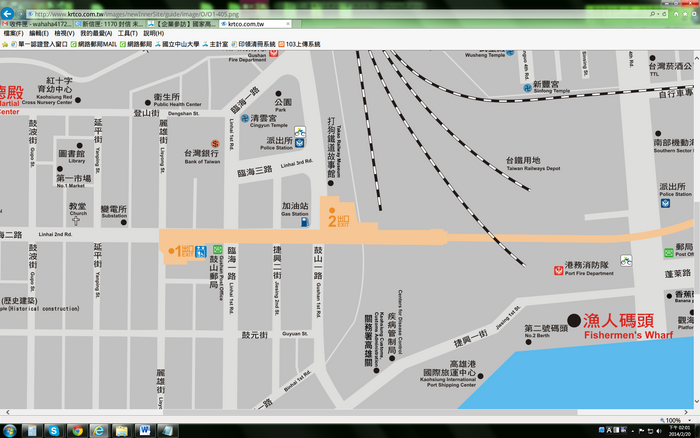Screen dimensions: 700x438
Task: Click the Windows Start orb
Action: pos(9,431)
